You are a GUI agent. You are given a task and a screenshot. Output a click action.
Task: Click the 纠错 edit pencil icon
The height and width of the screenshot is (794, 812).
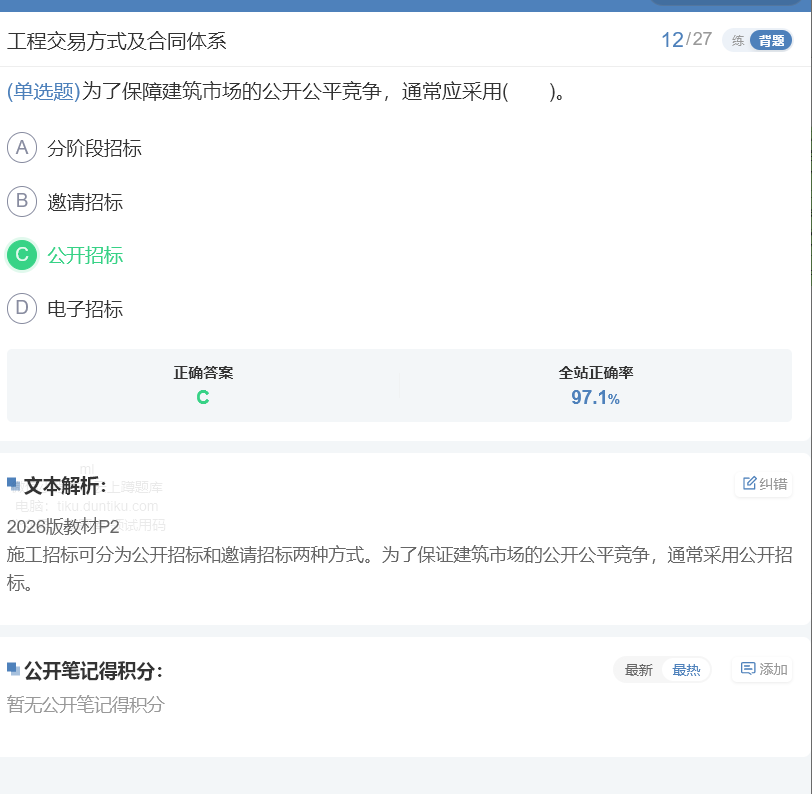click(x=750, y=485)
